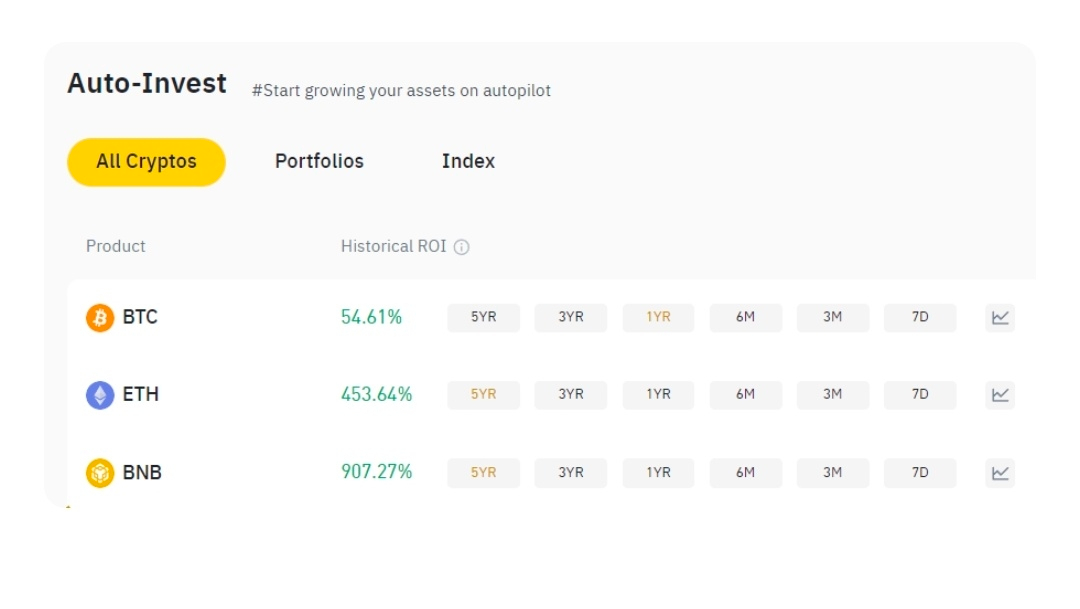1080x609 pixels.
Task: Click the ETH product name
Action: [141, 395]
